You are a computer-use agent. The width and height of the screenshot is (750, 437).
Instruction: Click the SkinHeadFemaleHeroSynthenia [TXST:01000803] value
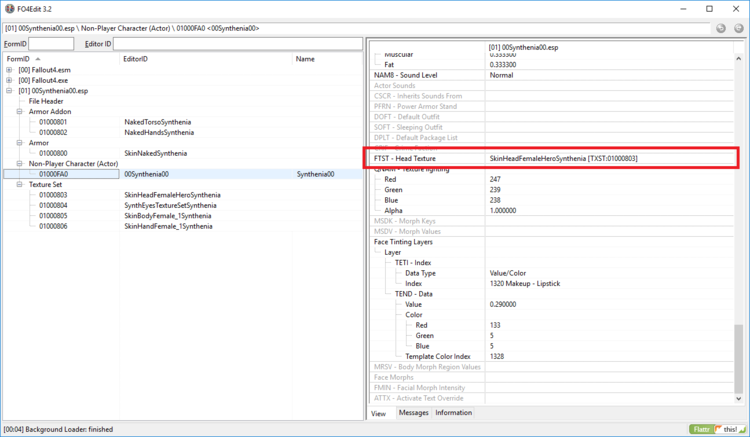pyautogui.click(x=563, y=158)
